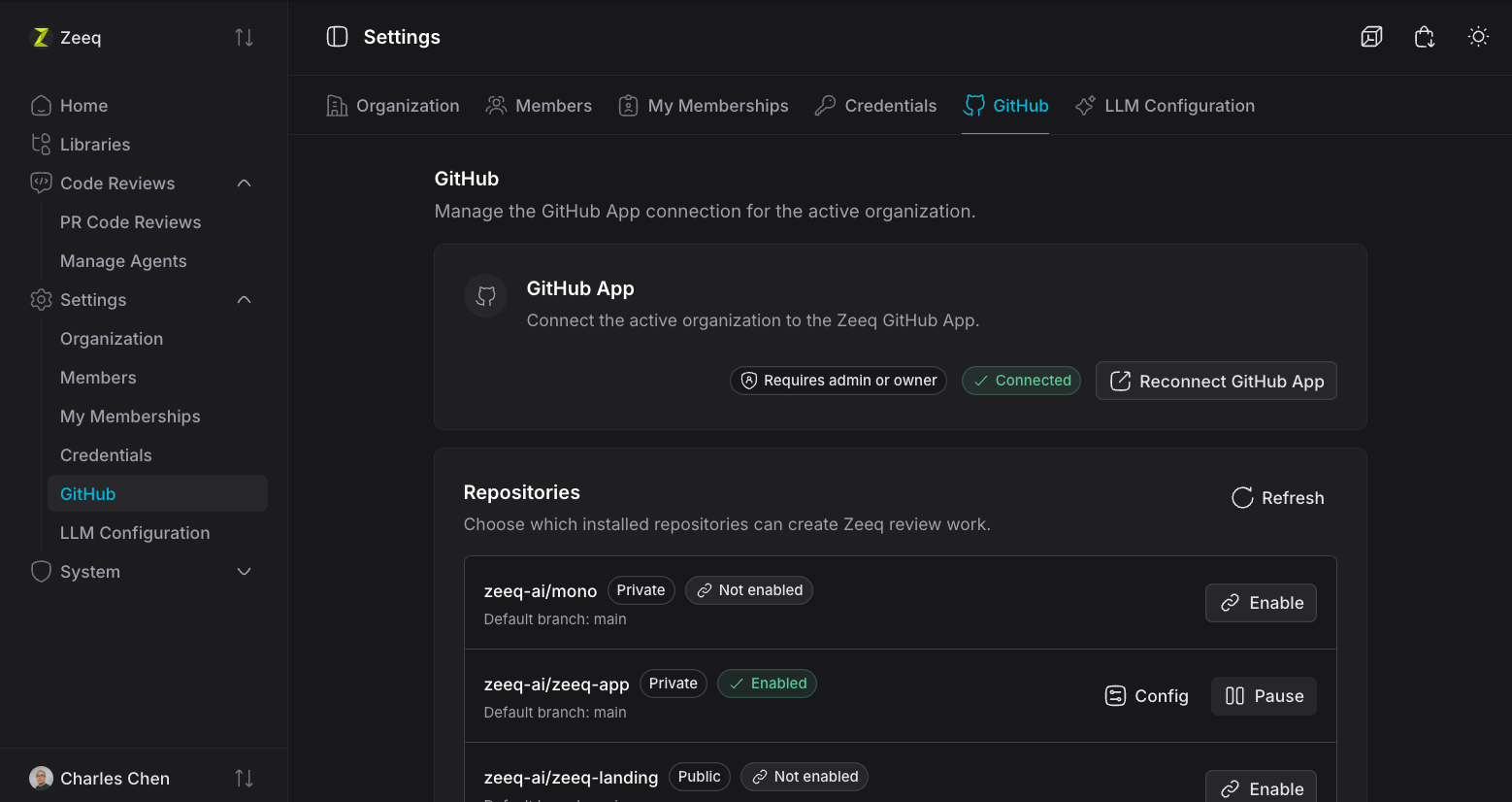Image resolution: width=1512 pixels, height=802 pixels.
Task: Enable the zeeq-ai/zeeq-landing repository
Action: click(x=1261, y=788)
